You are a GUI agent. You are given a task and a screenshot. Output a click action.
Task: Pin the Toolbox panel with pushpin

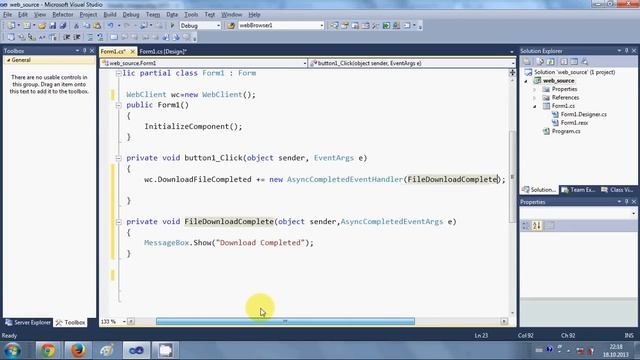point(84,51)
